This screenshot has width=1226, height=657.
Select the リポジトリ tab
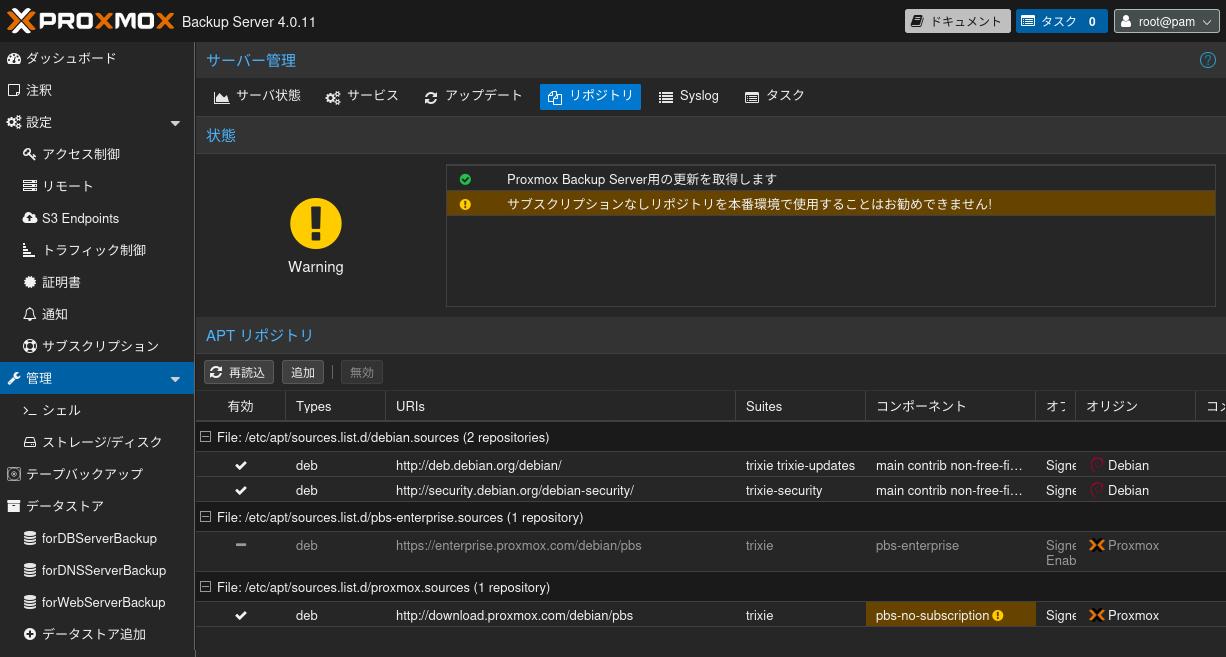pos(590,96)
